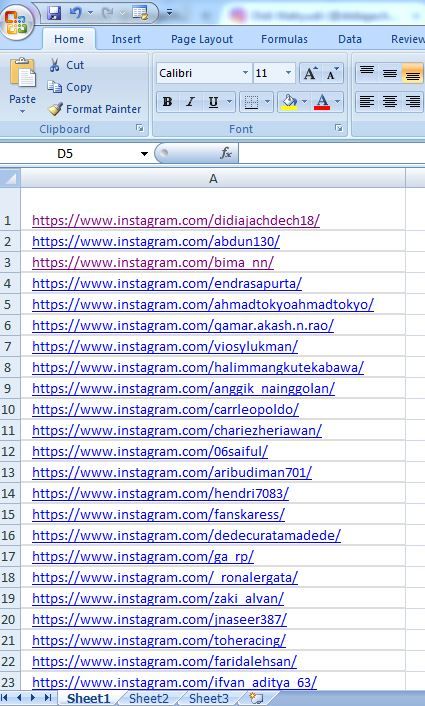Toggle Bold formatting
The width and height of the screenshot is (425, 706).
[167, 102]
